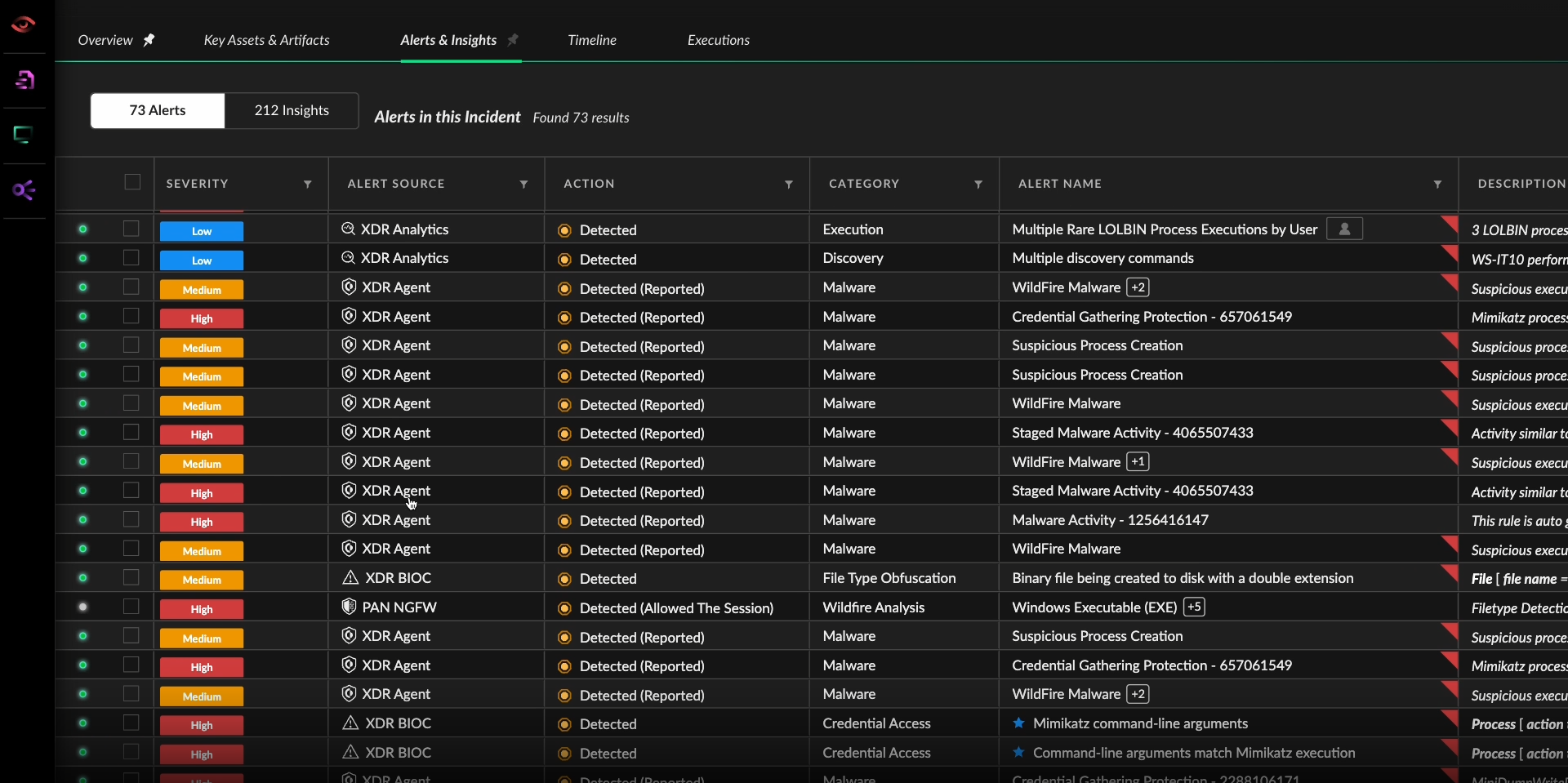The width and height of the screenshot is (1568, 783).
Task: Open the pink incident icon in the sidebar
Action: (24, 80)
